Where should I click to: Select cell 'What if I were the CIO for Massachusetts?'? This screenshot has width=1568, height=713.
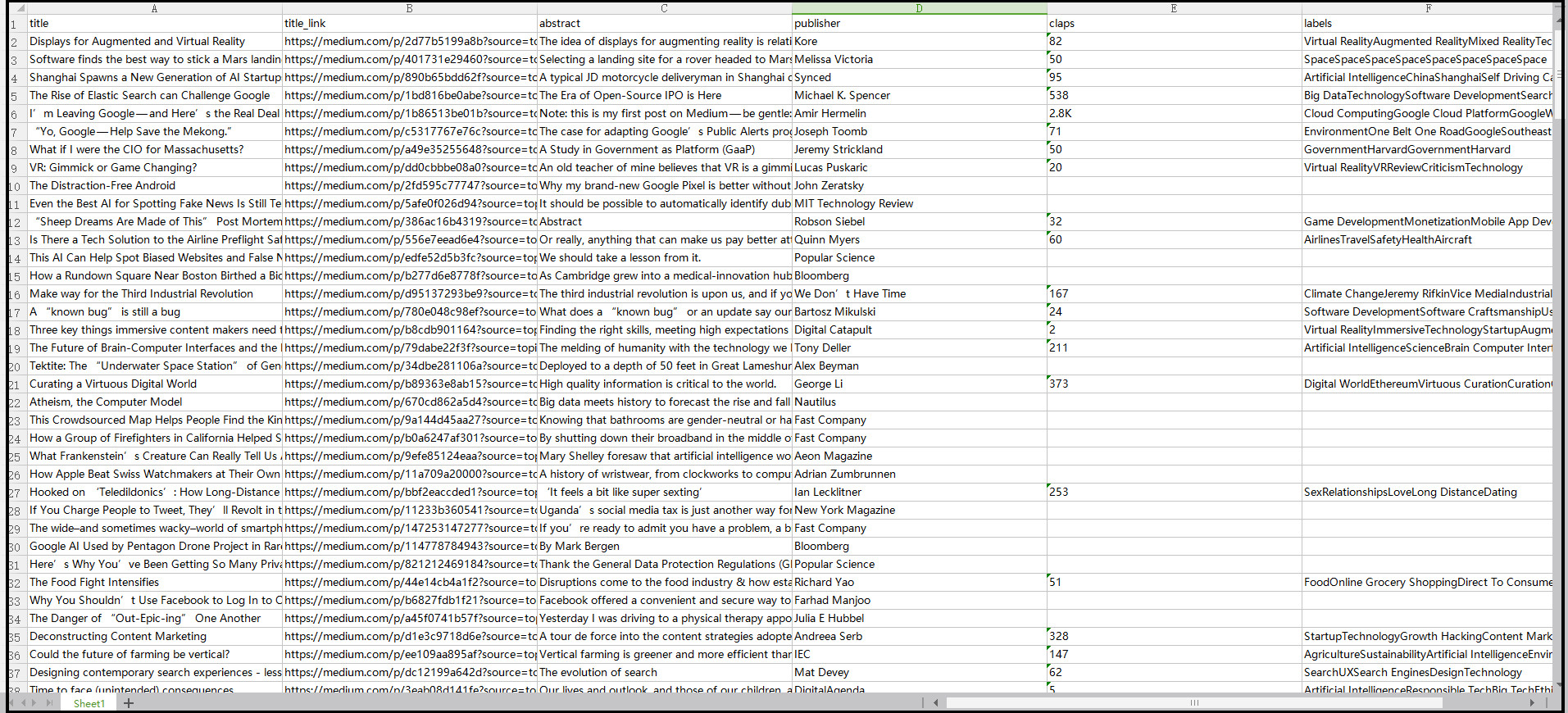(154, 149)
